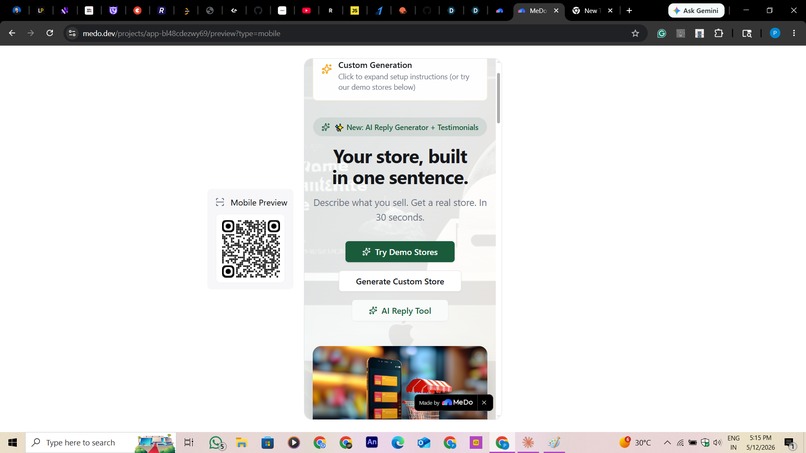Screen dimensions: 806x453
Task: Open File Explorer from the taskbar
Action: (242, 442)
